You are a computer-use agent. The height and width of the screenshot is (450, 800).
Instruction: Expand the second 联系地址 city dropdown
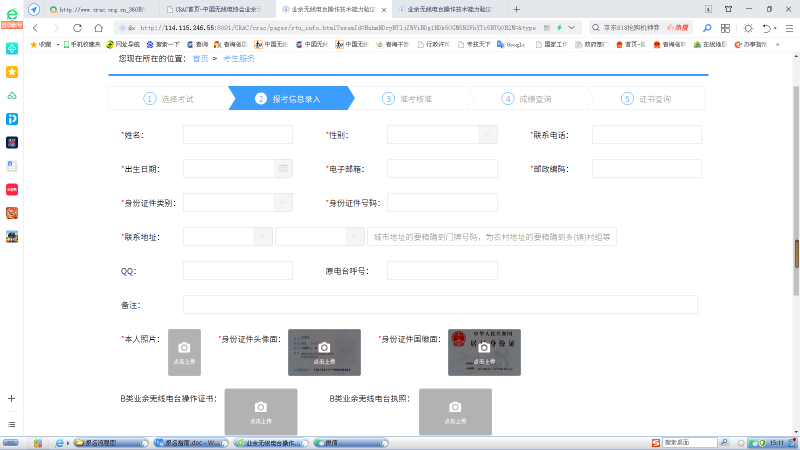coord(356,237)
